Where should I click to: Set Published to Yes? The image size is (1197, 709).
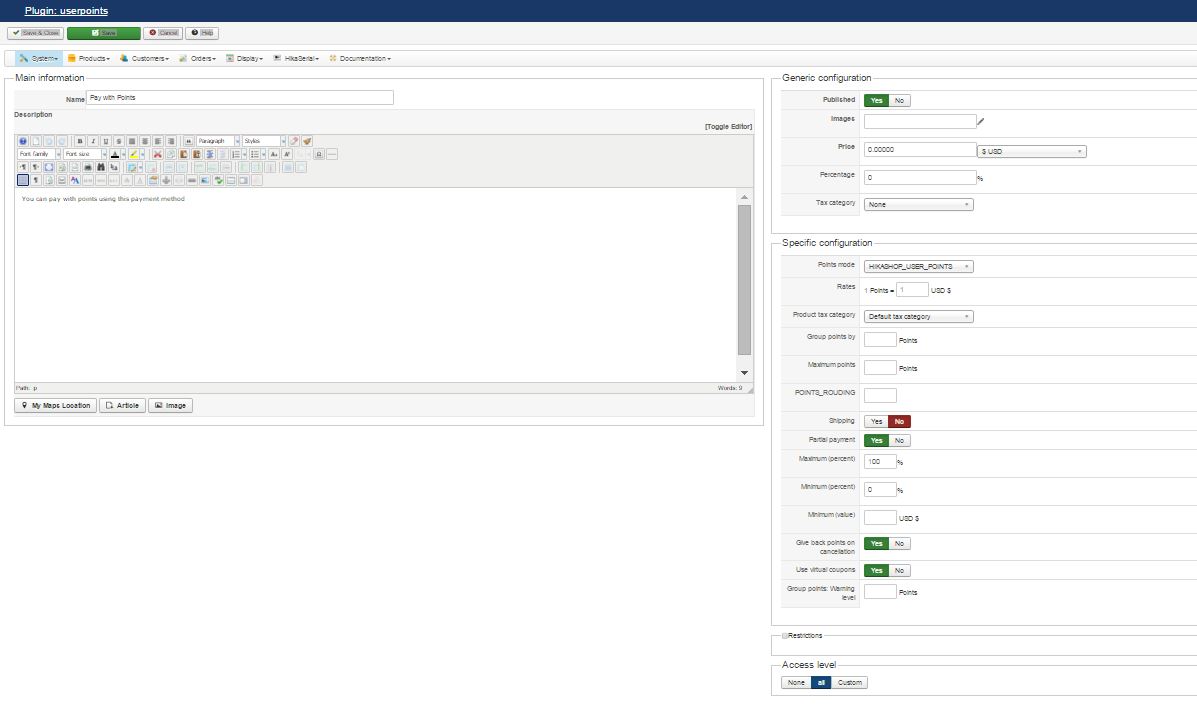(876, 101)
